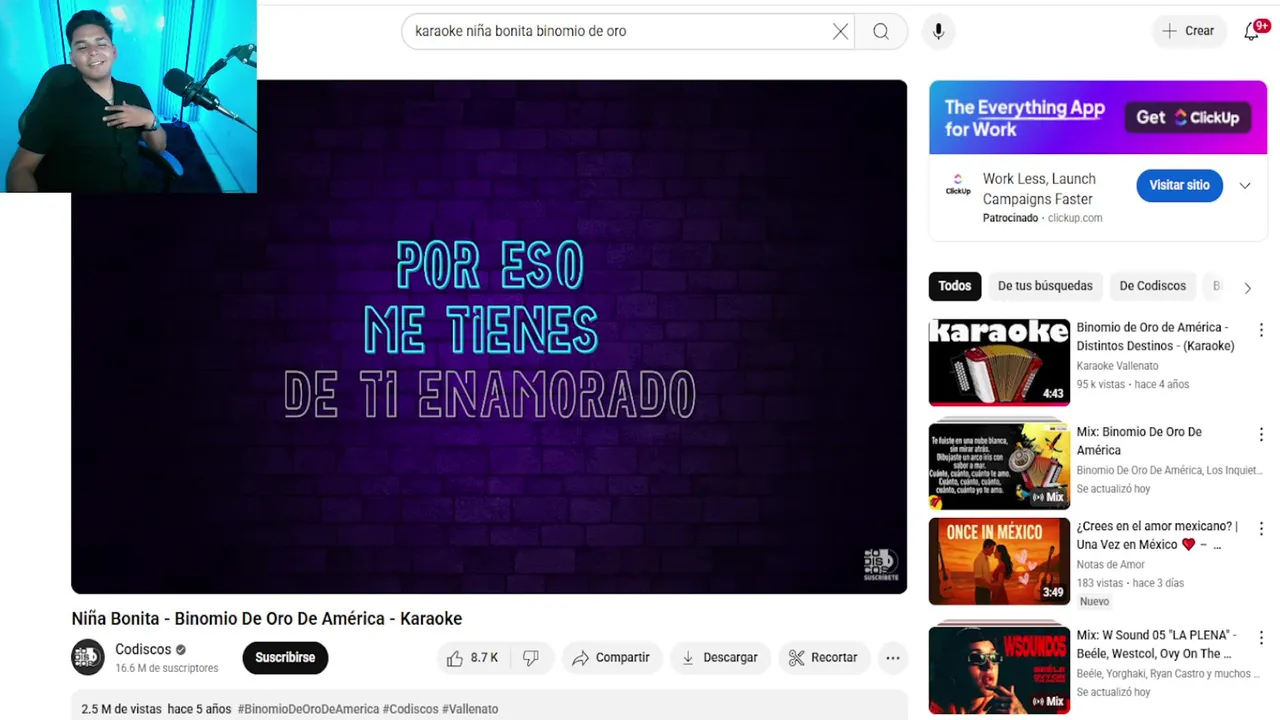Viewport: 1280px width, 720px height.
Task: Open ¿Crees en el amor mexicano? title
Action: point(1157,535)
